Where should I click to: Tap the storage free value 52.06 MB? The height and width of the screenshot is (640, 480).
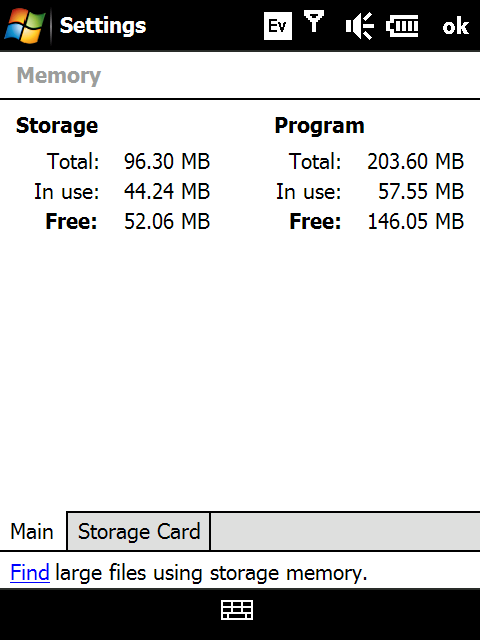[167, 222]
